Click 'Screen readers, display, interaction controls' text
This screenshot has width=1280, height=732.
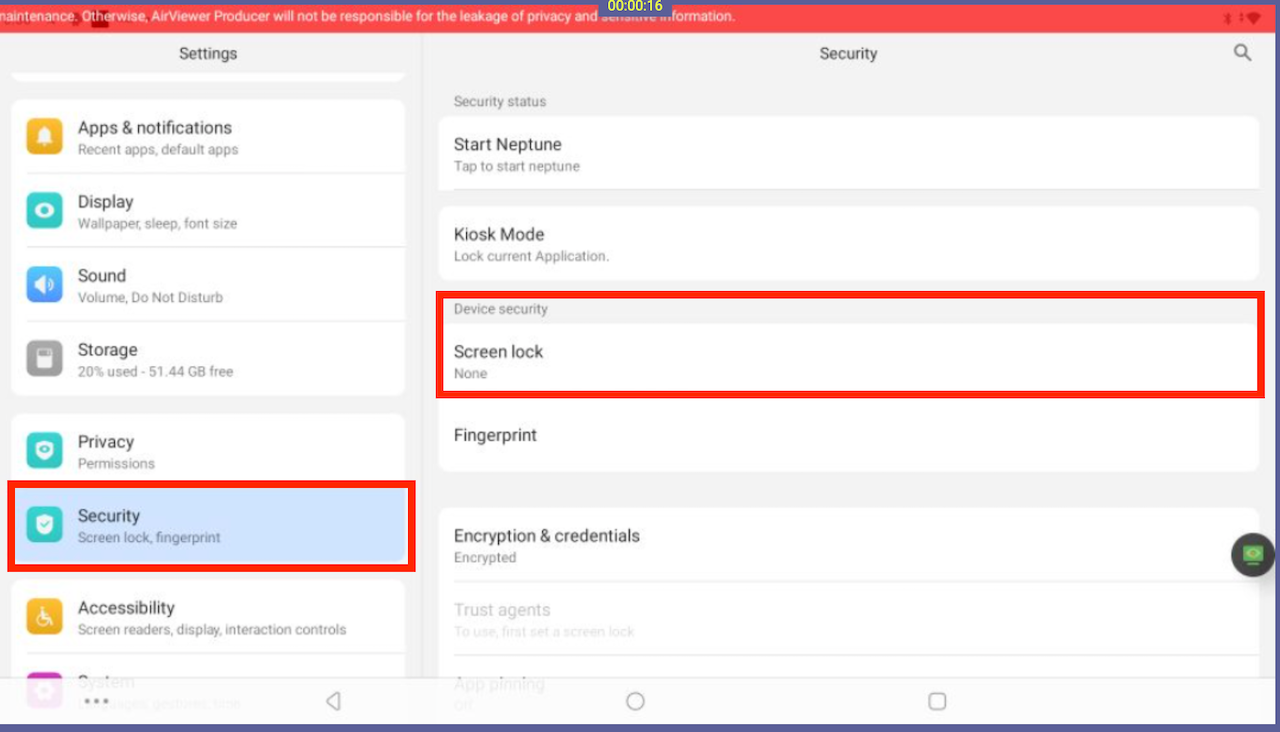(x=212, y=630)
